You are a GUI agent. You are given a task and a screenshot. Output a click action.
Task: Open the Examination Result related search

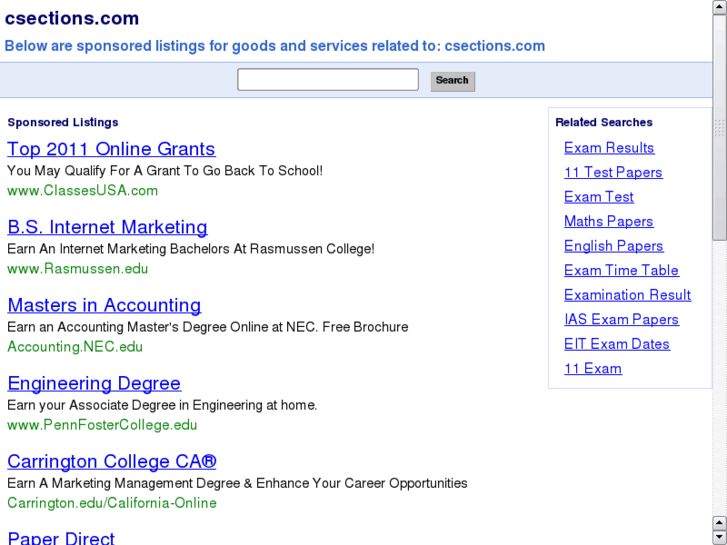coord(627,295)
